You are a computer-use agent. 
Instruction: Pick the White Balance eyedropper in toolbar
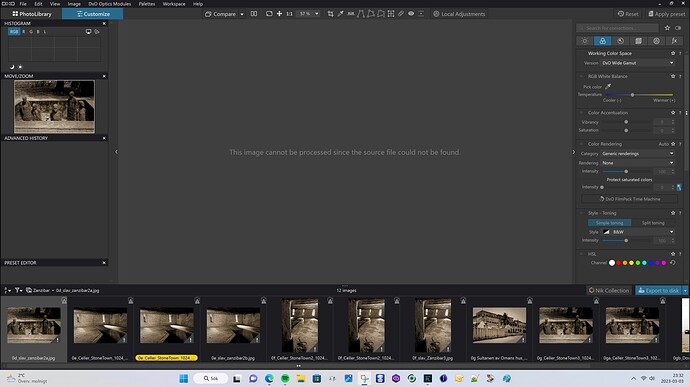tap(341, 14)
